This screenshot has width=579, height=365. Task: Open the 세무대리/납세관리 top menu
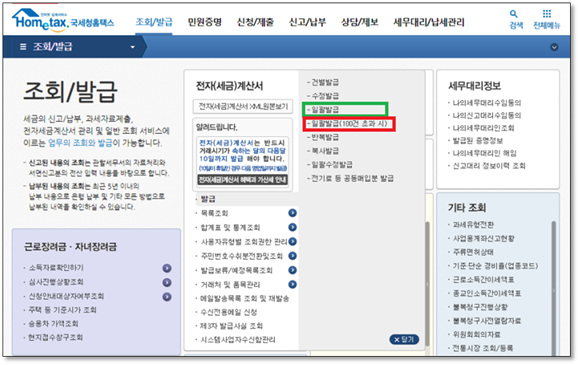[429, 22]
